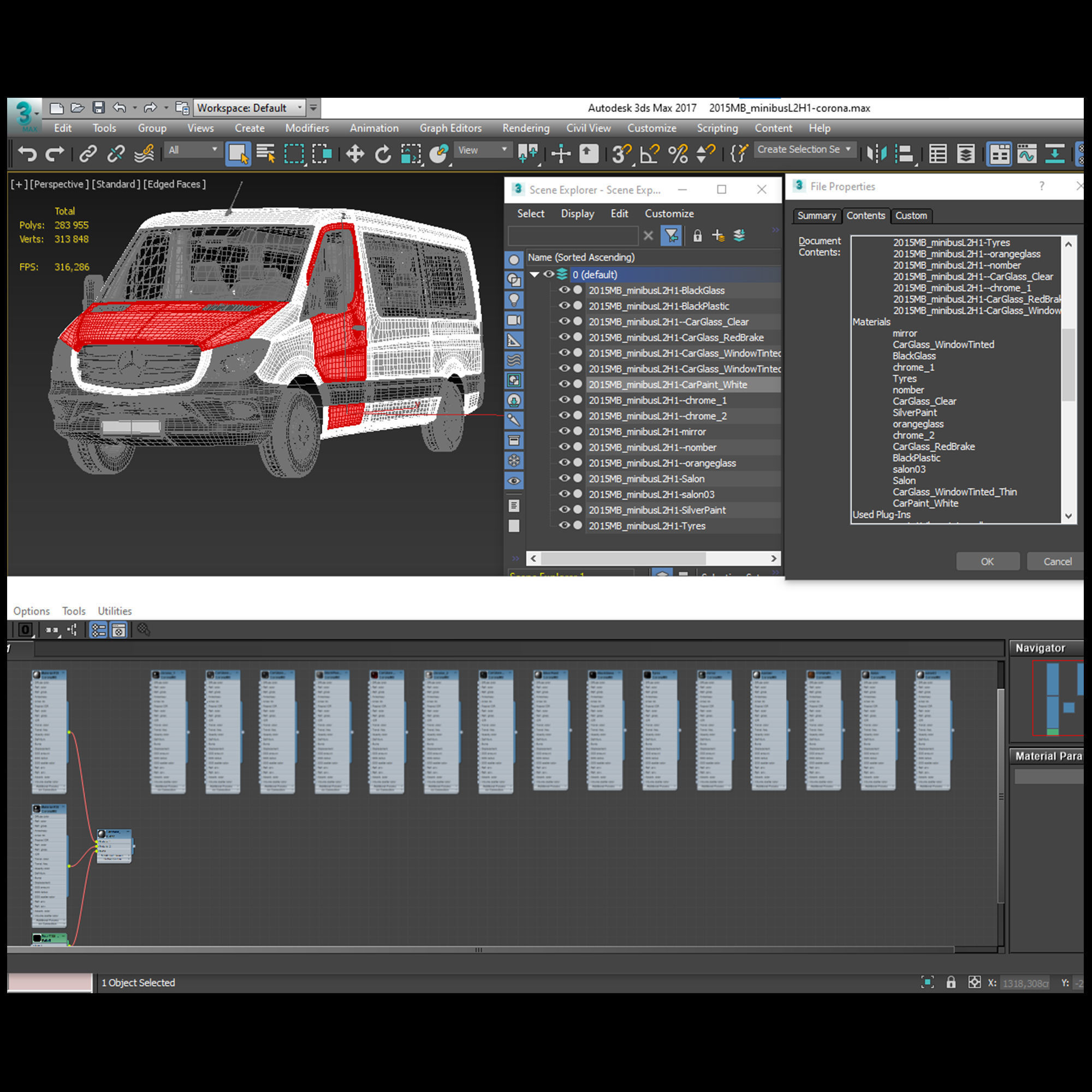Click Display Lights filter in Scene Explorer
Screen dimensions: 1092x1092
(x=514, y=300)
